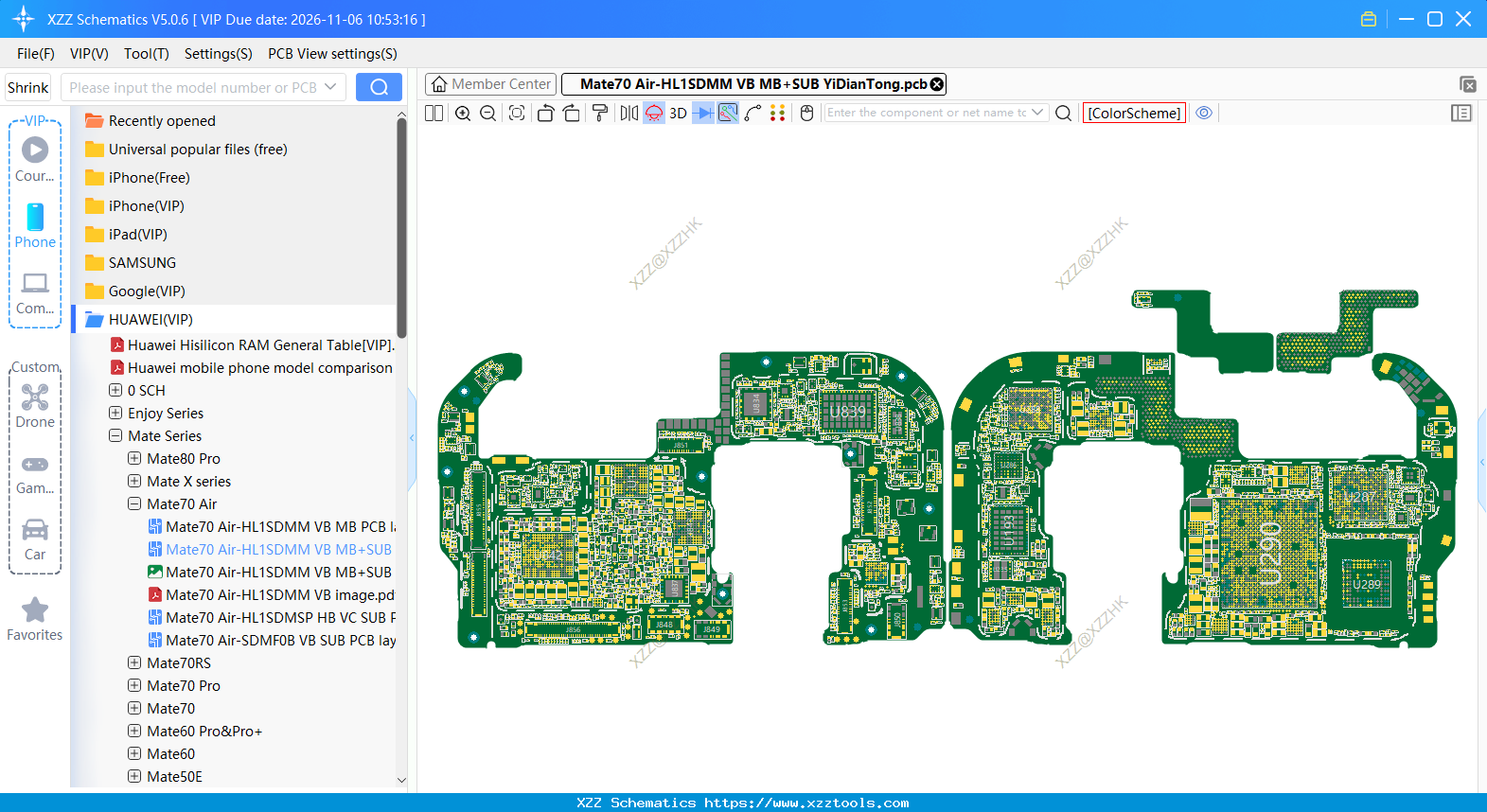Open the Drone category
The height and width of the screenshot is (812, 1487).
point(35,406)
